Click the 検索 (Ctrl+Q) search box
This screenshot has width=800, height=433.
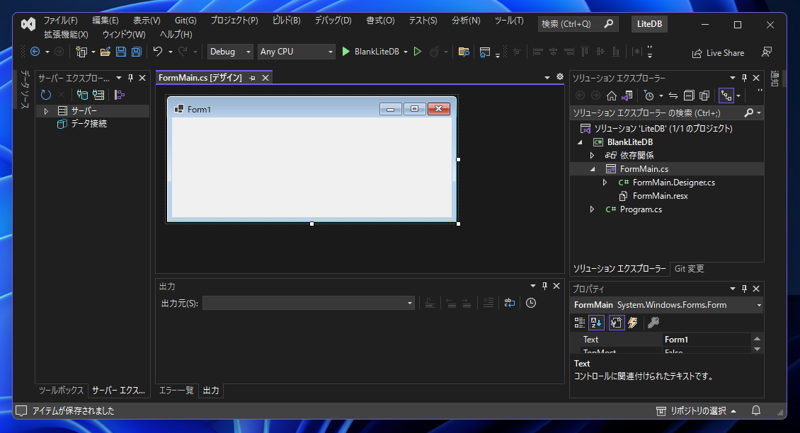(x=578, y=24)
